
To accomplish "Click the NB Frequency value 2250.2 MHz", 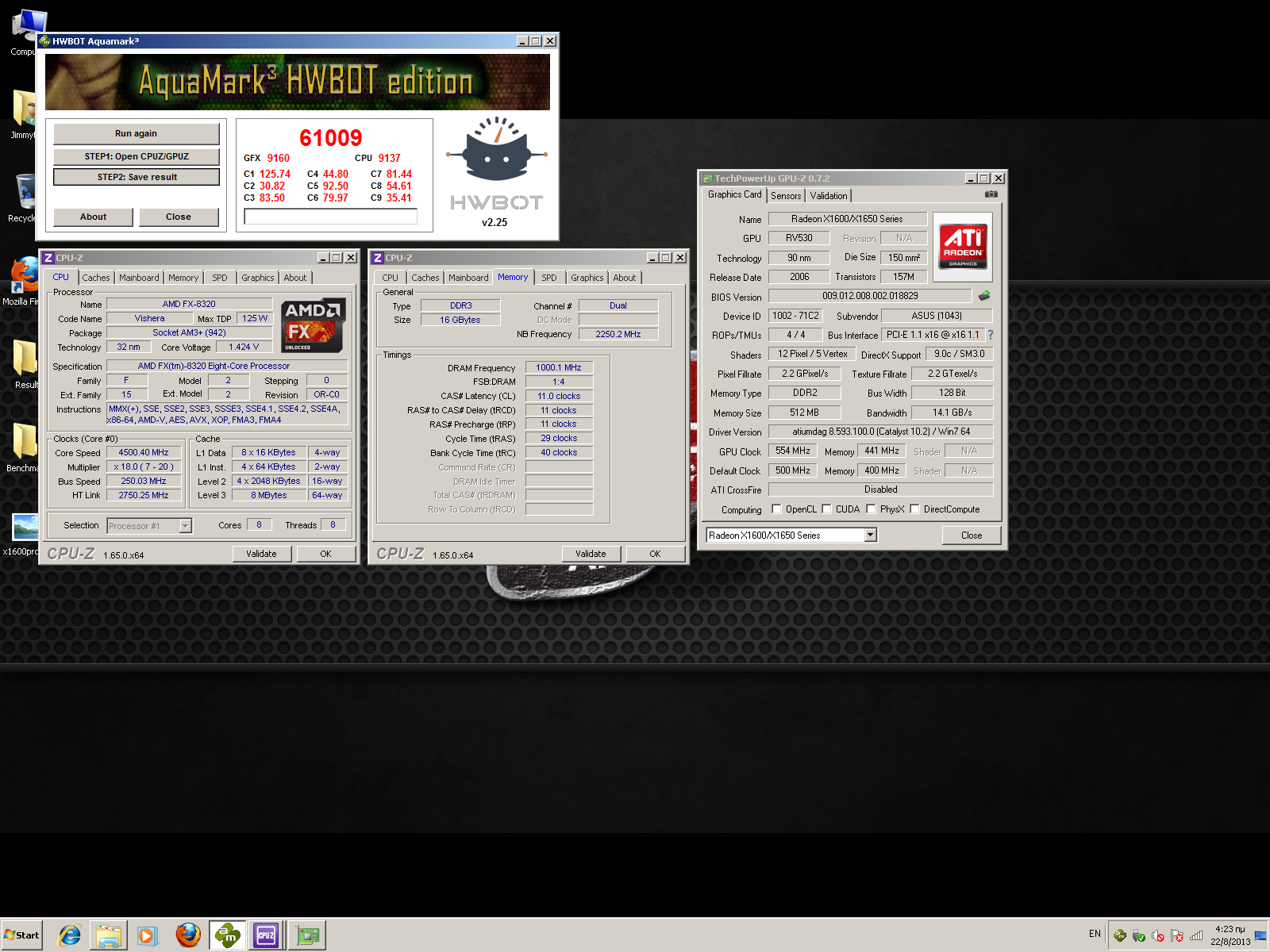I will pos(618,334).
